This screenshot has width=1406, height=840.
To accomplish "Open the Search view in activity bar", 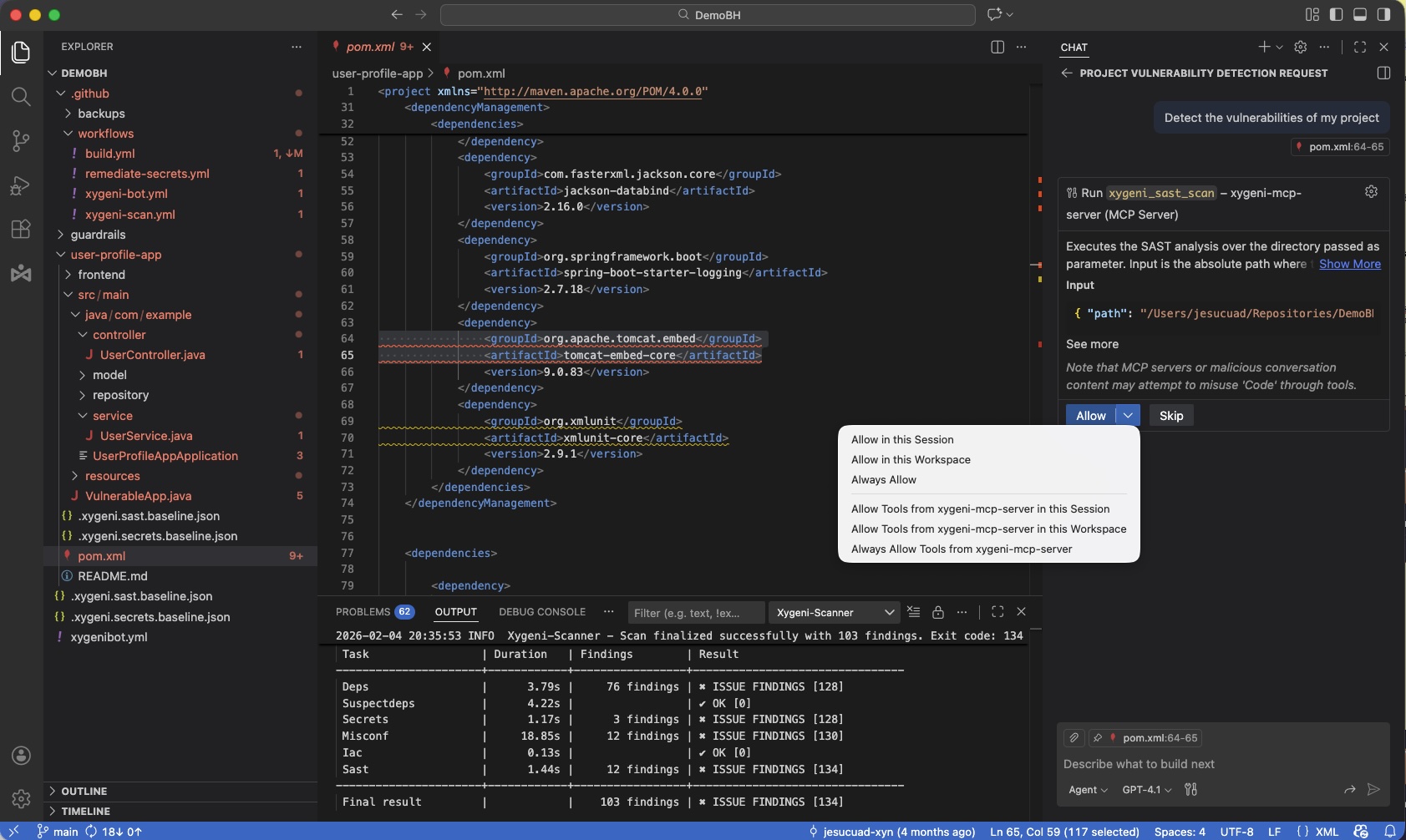I will click(21, 96).
